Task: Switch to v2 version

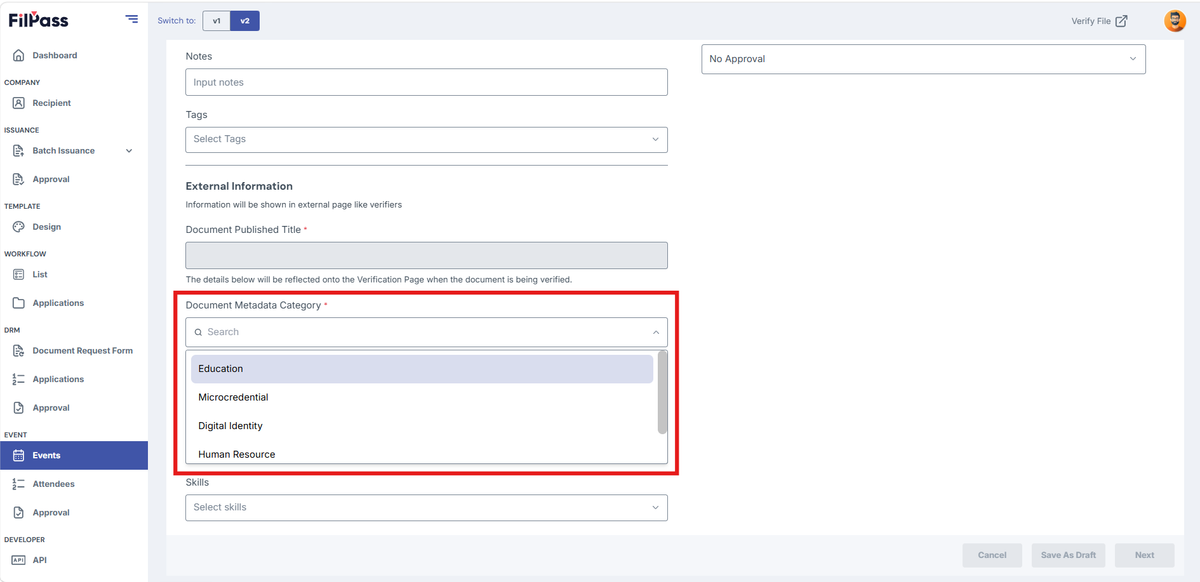Action: pos(245,21)
